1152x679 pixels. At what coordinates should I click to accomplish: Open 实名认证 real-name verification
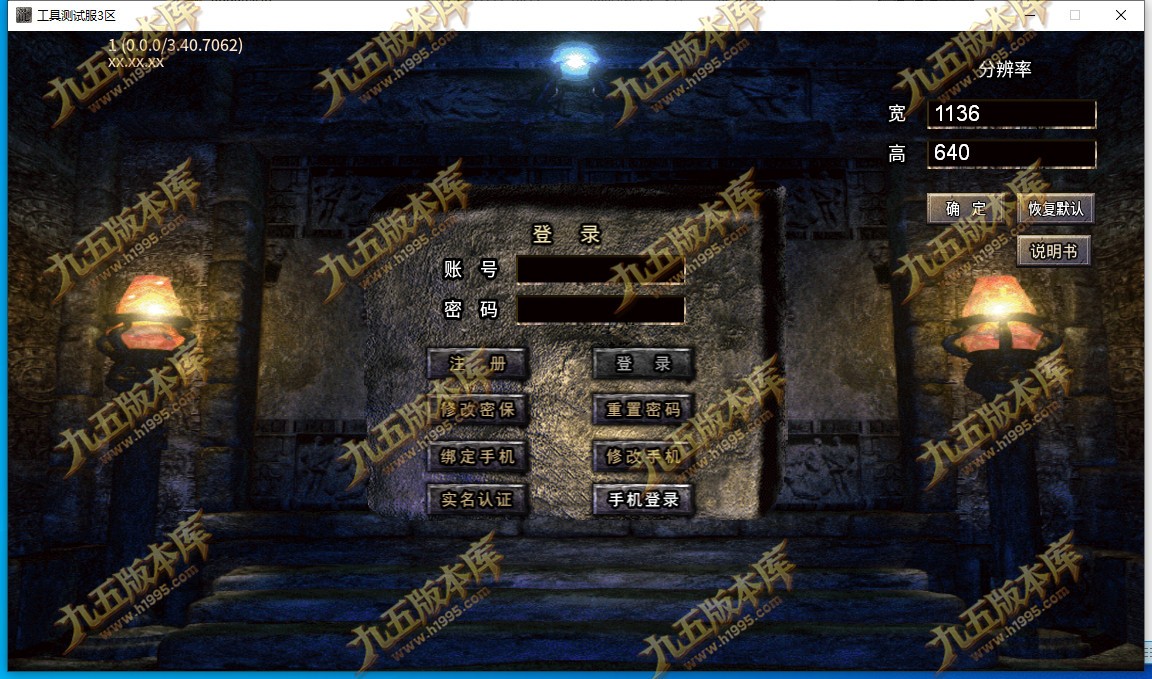click(477, 500)
